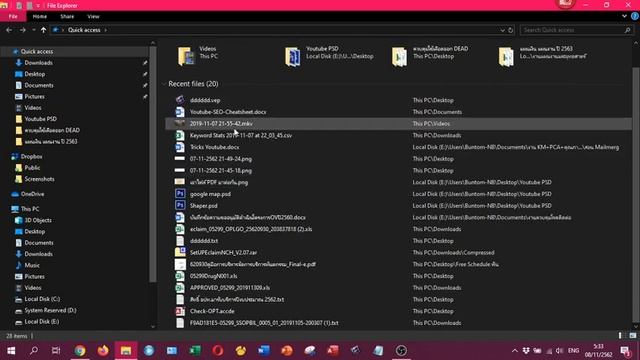Open taskbar Search magnifier
Image resolution: width=640 pixels, height=360 pixels.
click(34, 351)
